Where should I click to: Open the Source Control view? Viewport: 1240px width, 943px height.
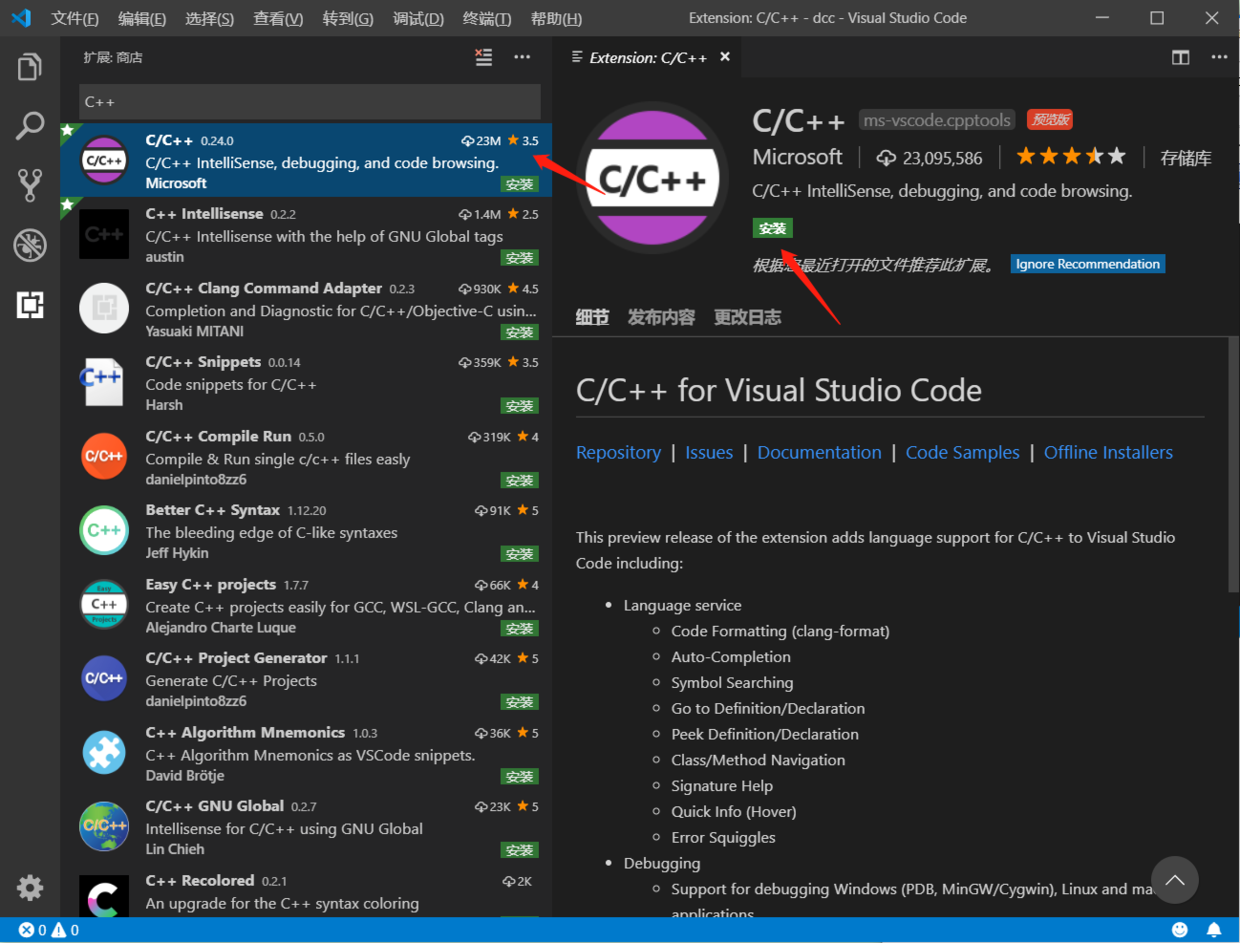(30, 185)
